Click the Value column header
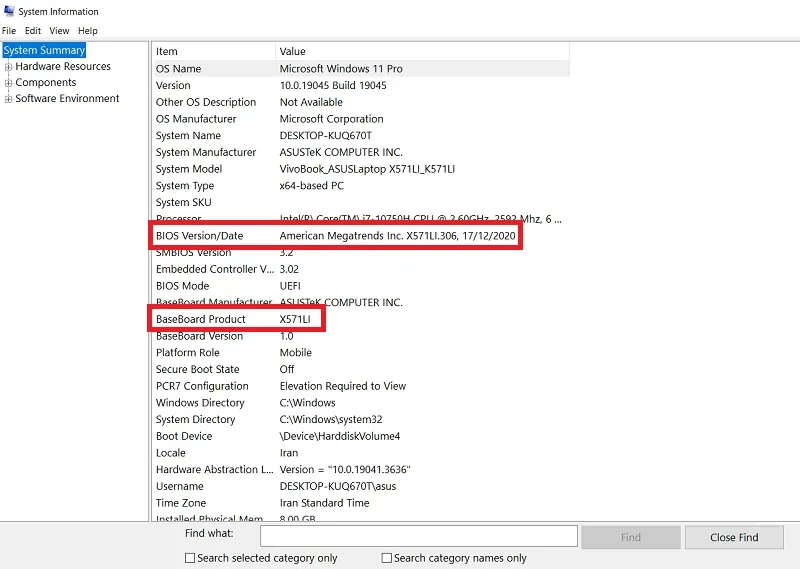 (422, 51)
